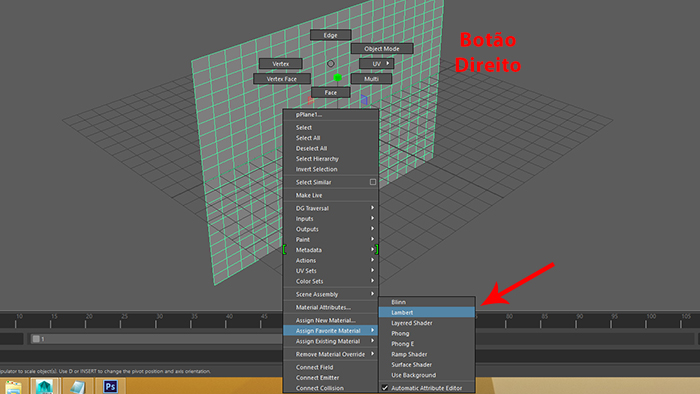The image size is (700, 394).
Task: Click Select All in context menu
Action: [331, 138]
